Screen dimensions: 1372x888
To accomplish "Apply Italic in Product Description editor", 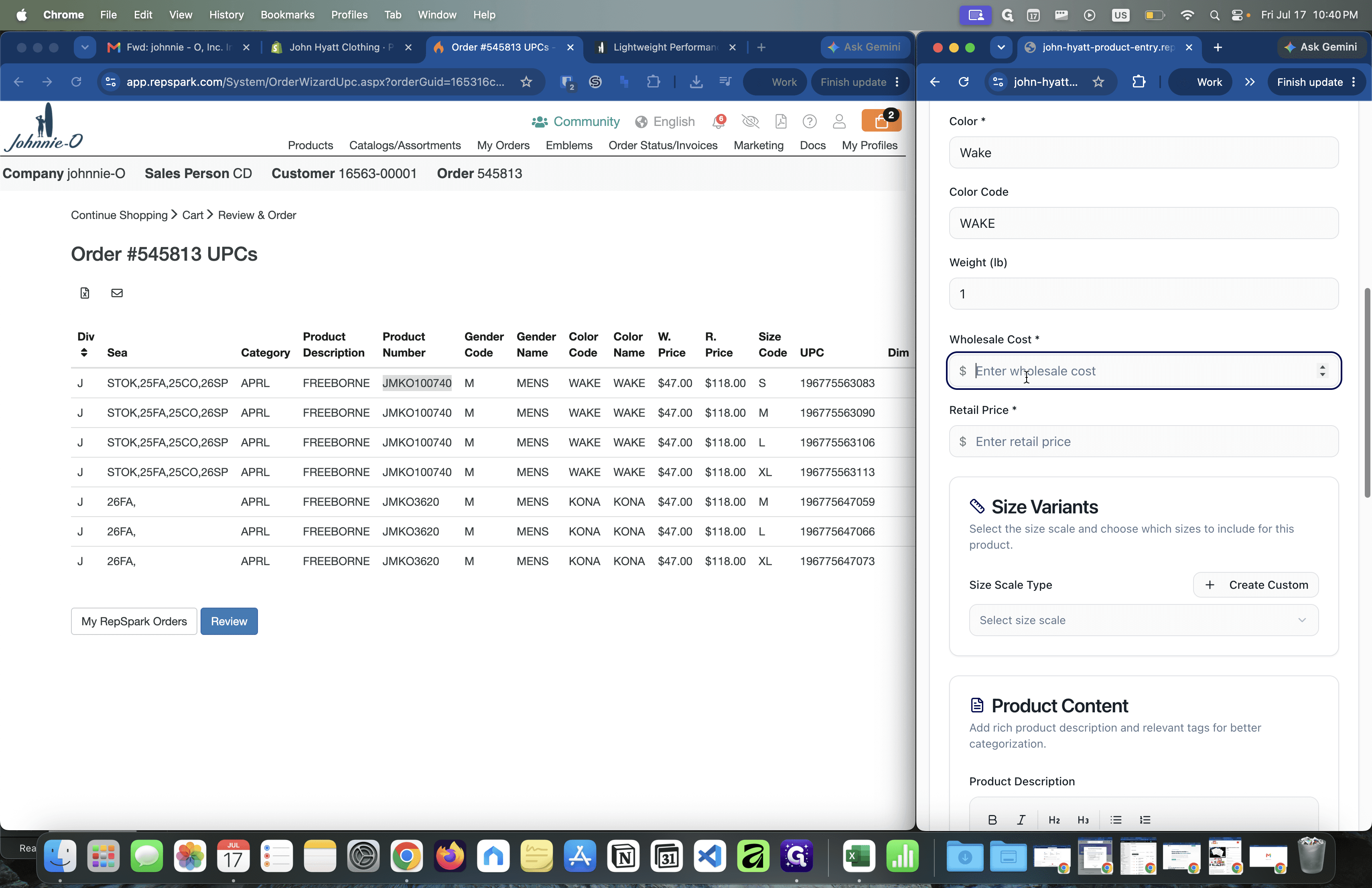I will (x=1021, y=819).
